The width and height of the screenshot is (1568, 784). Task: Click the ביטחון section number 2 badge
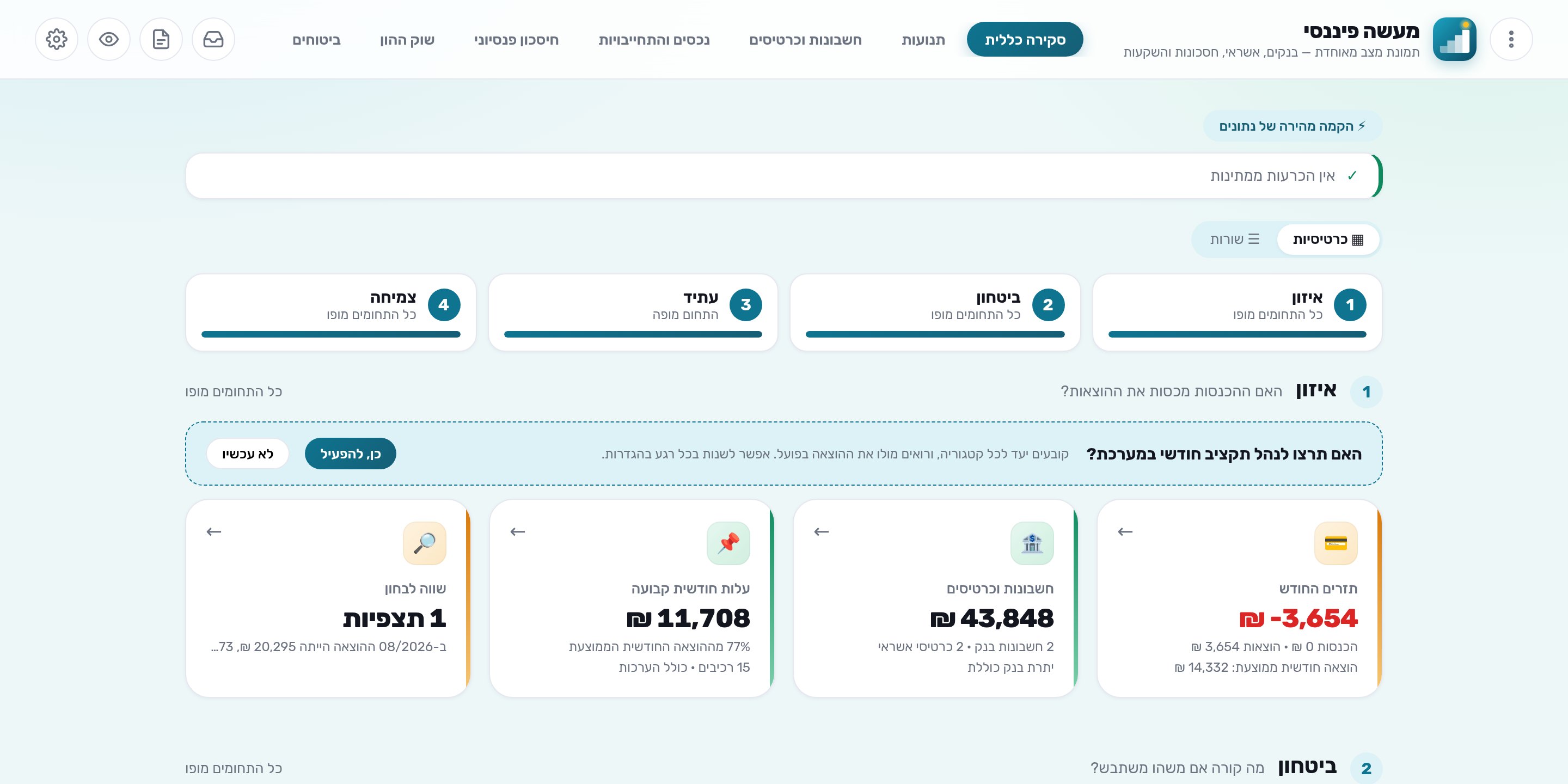[1366, 768]
